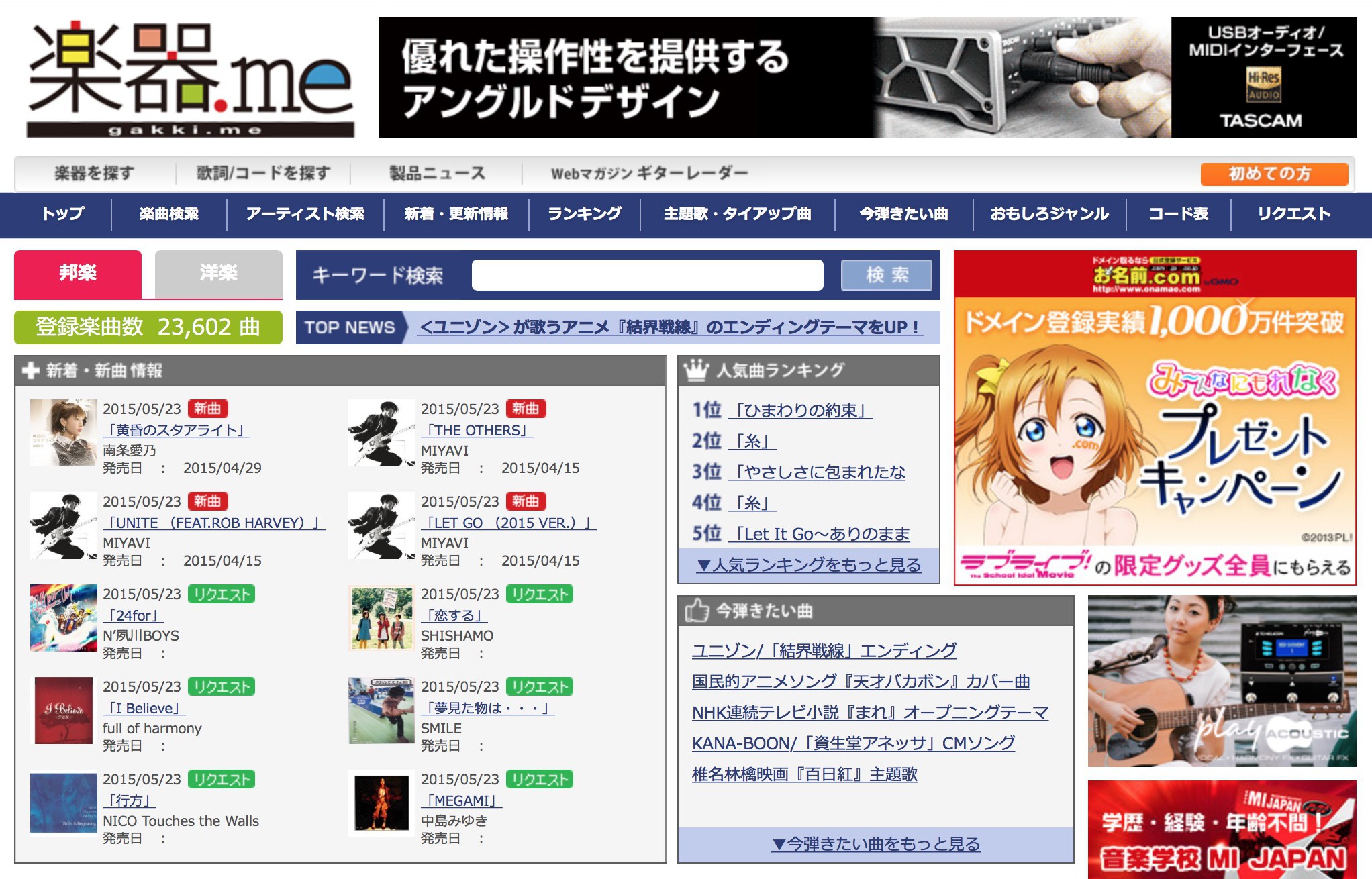The width and height of the screenshot is (1372, 879).
Task: Open the play ACOUSTIC guitar ad
Action: pos(1222,681)
